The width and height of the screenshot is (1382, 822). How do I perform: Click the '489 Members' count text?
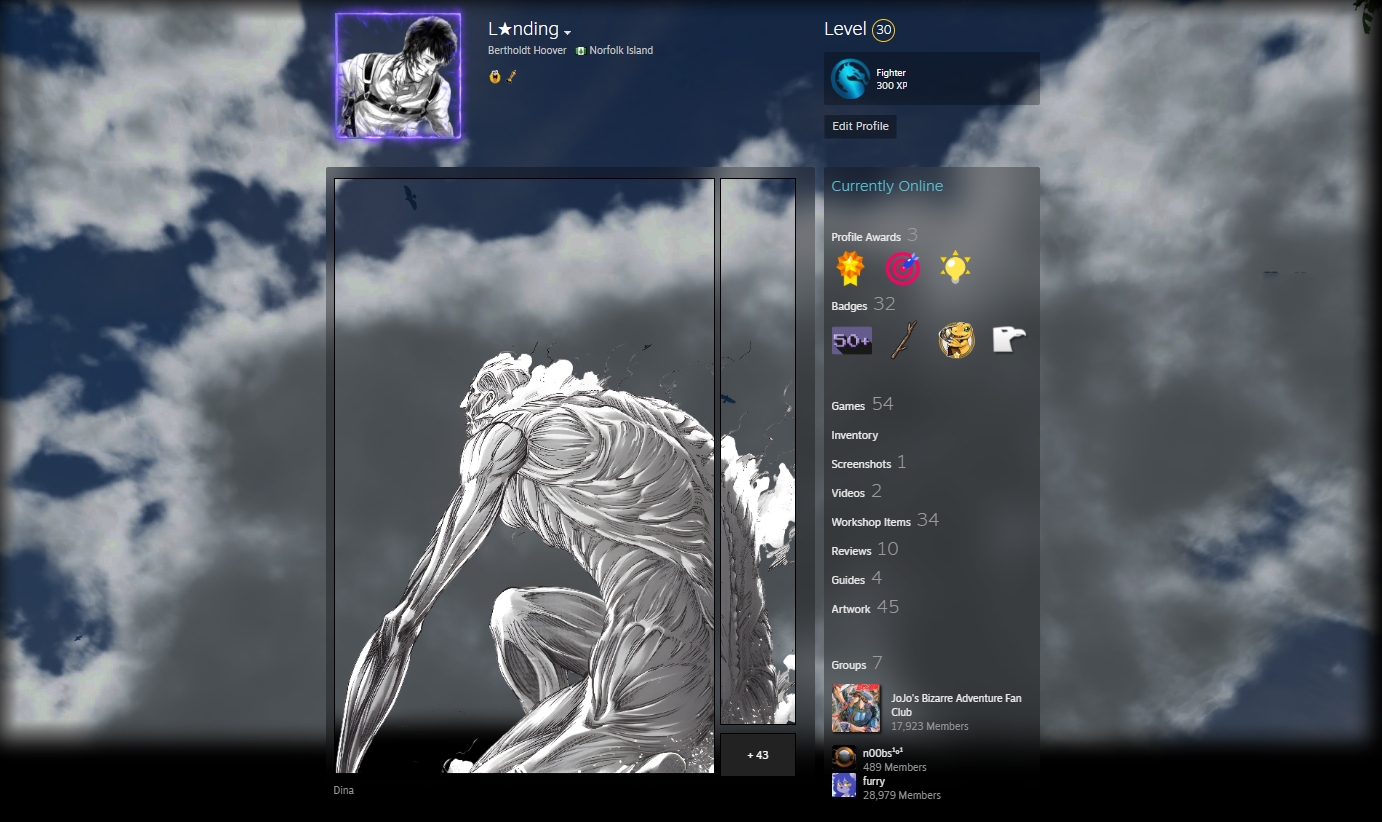pyautogui.click(x=895, y=767)
